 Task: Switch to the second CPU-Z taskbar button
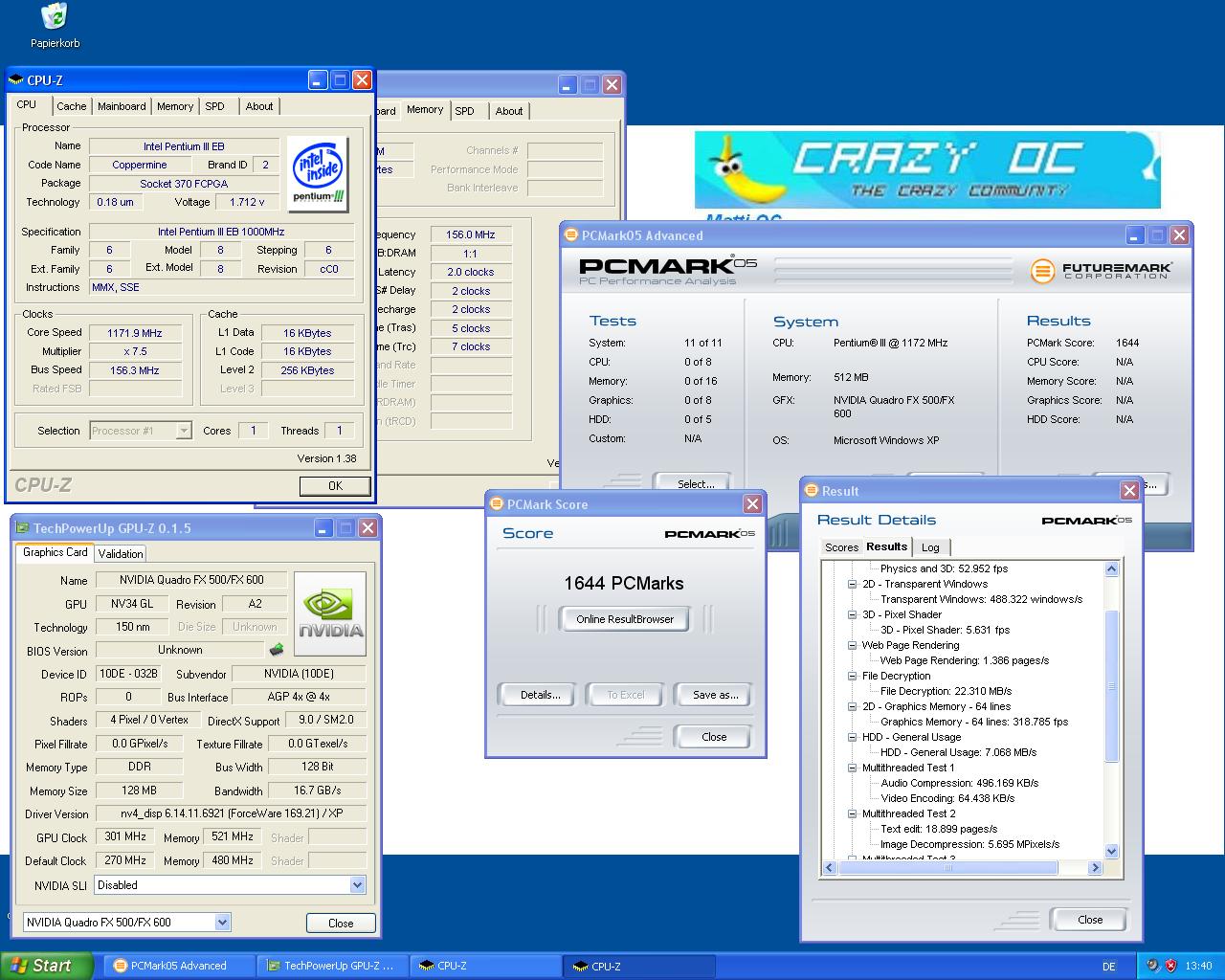pos(639,966)
